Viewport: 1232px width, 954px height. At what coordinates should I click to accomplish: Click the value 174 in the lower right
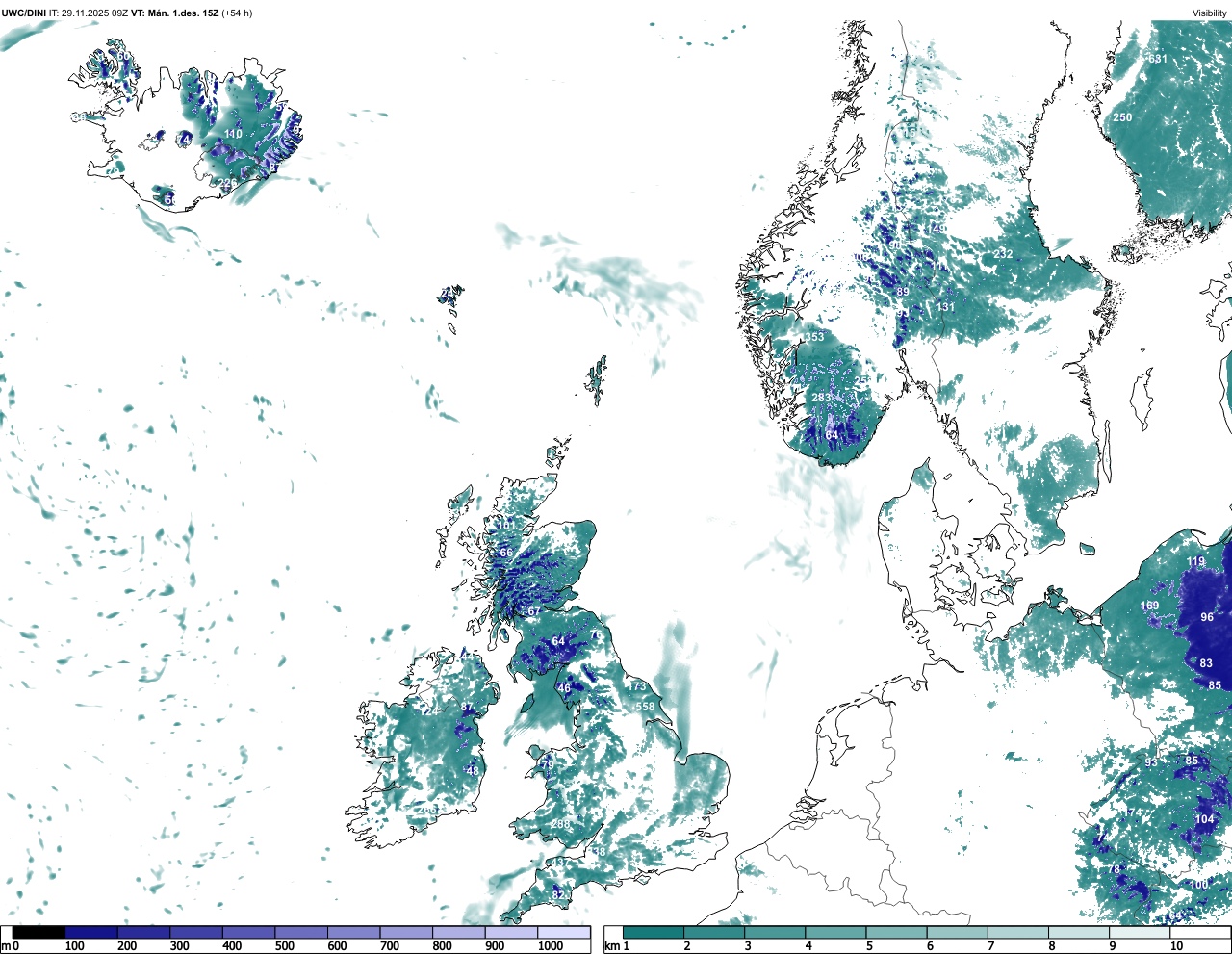point(1133,813)
